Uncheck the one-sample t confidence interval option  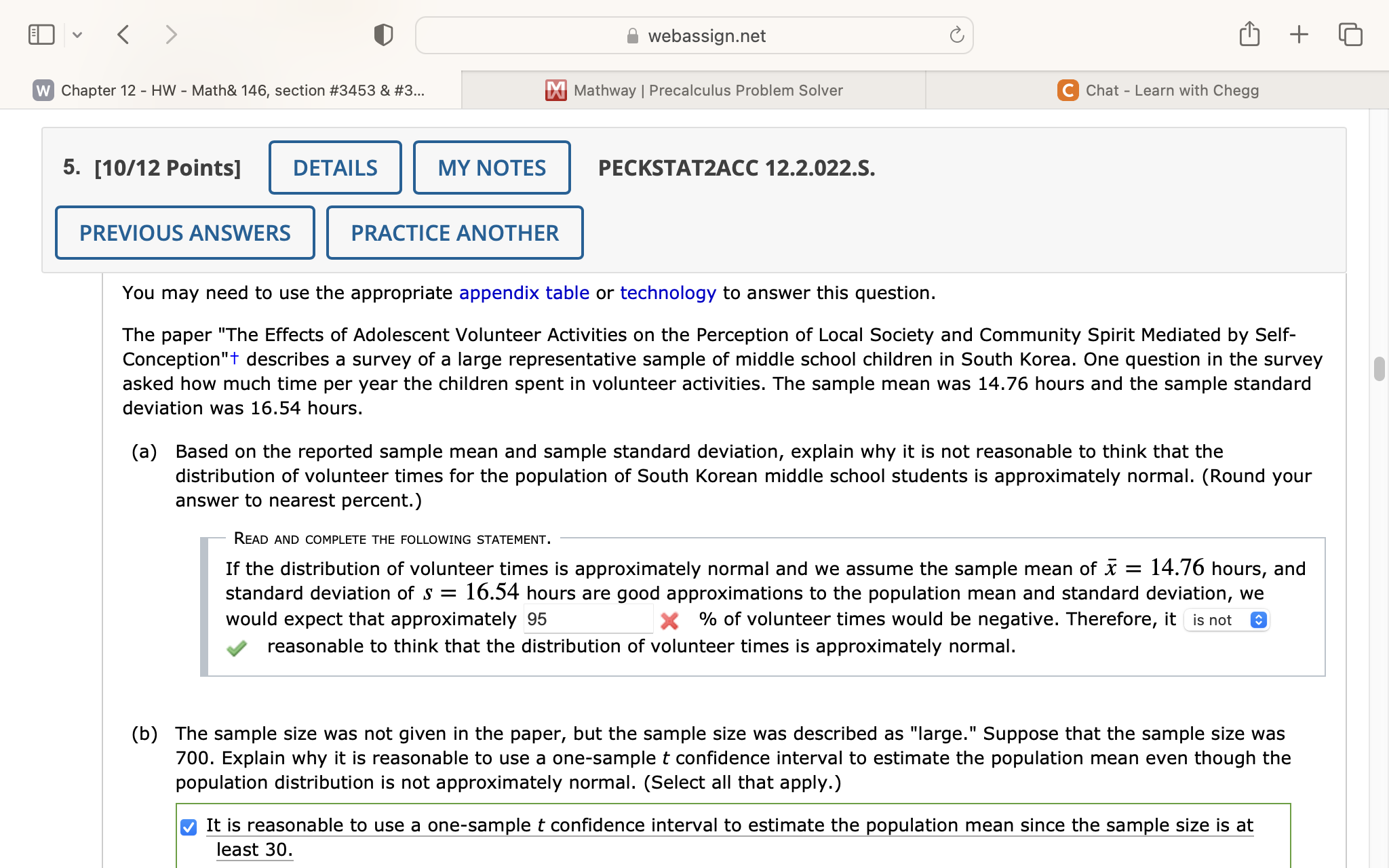click(187, 827)
